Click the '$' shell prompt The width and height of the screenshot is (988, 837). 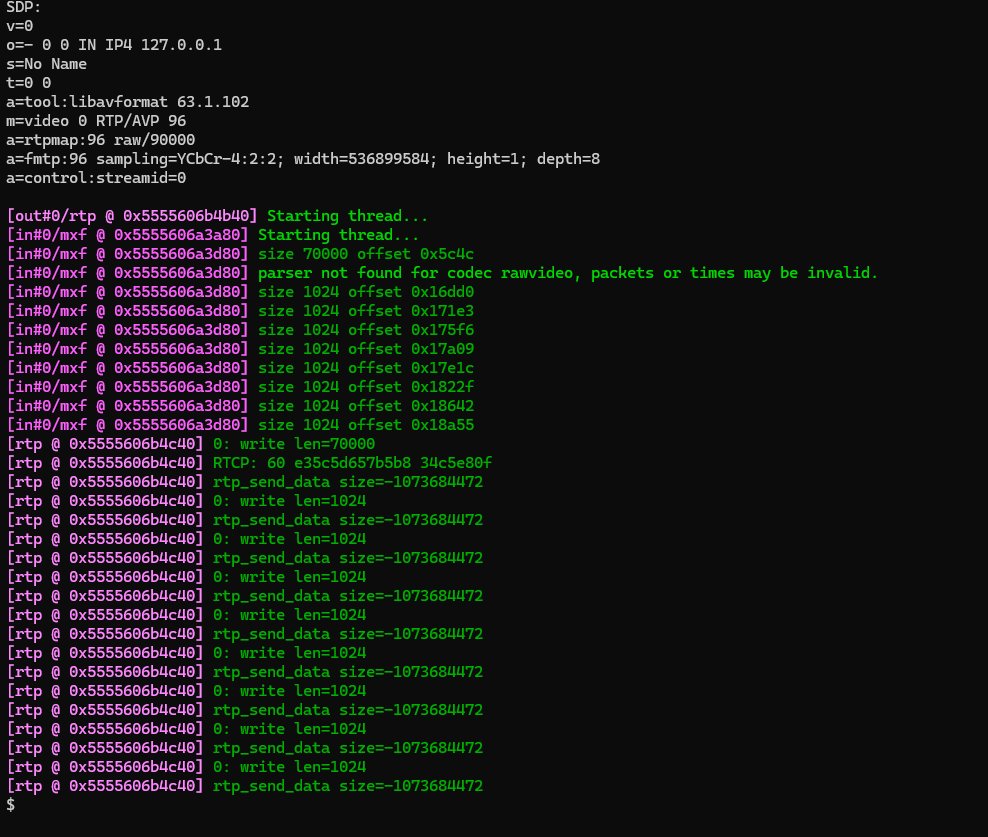click(11, 804)
